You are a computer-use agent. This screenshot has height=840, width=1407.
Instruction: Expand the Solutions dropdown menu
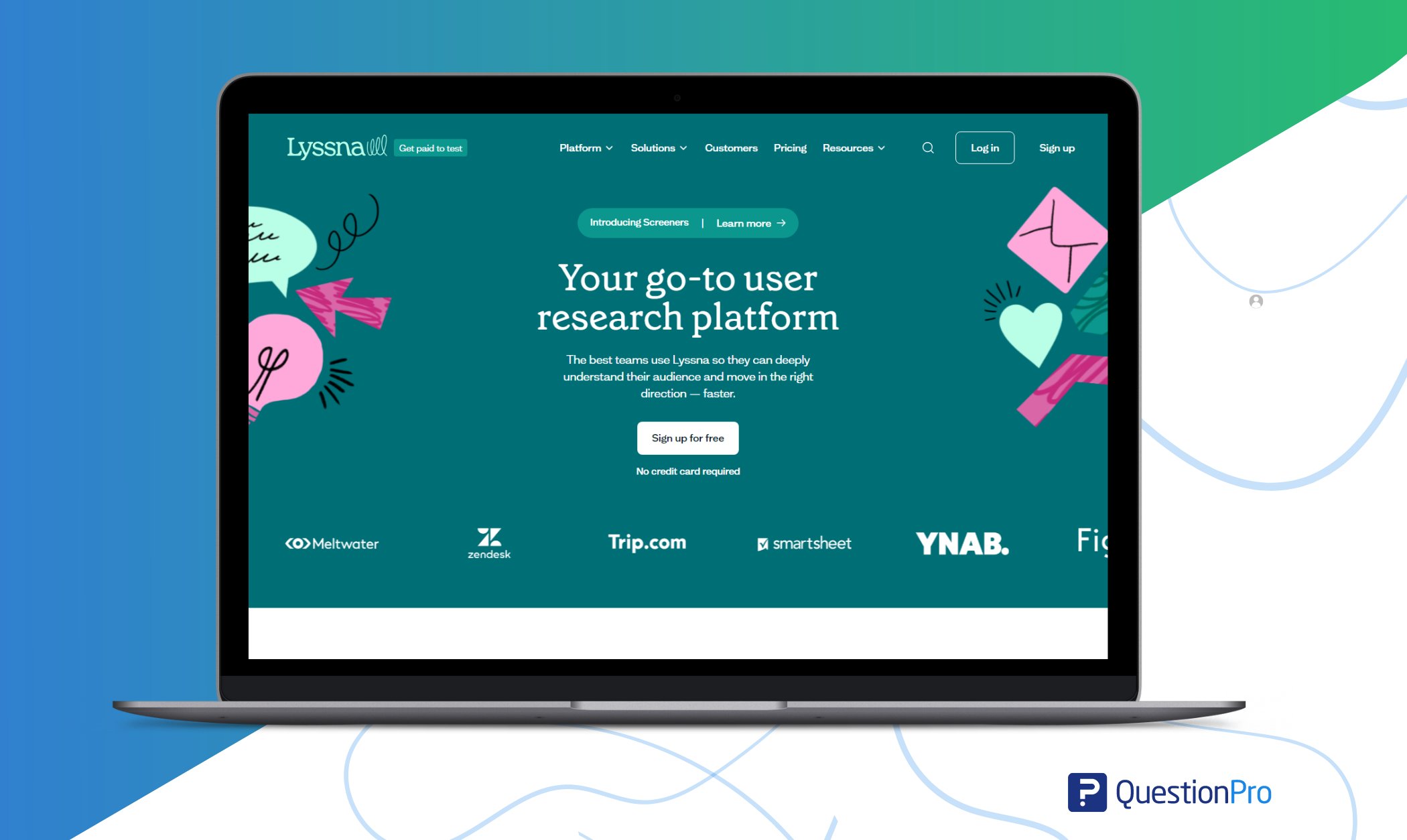click(x=656, y=147)
